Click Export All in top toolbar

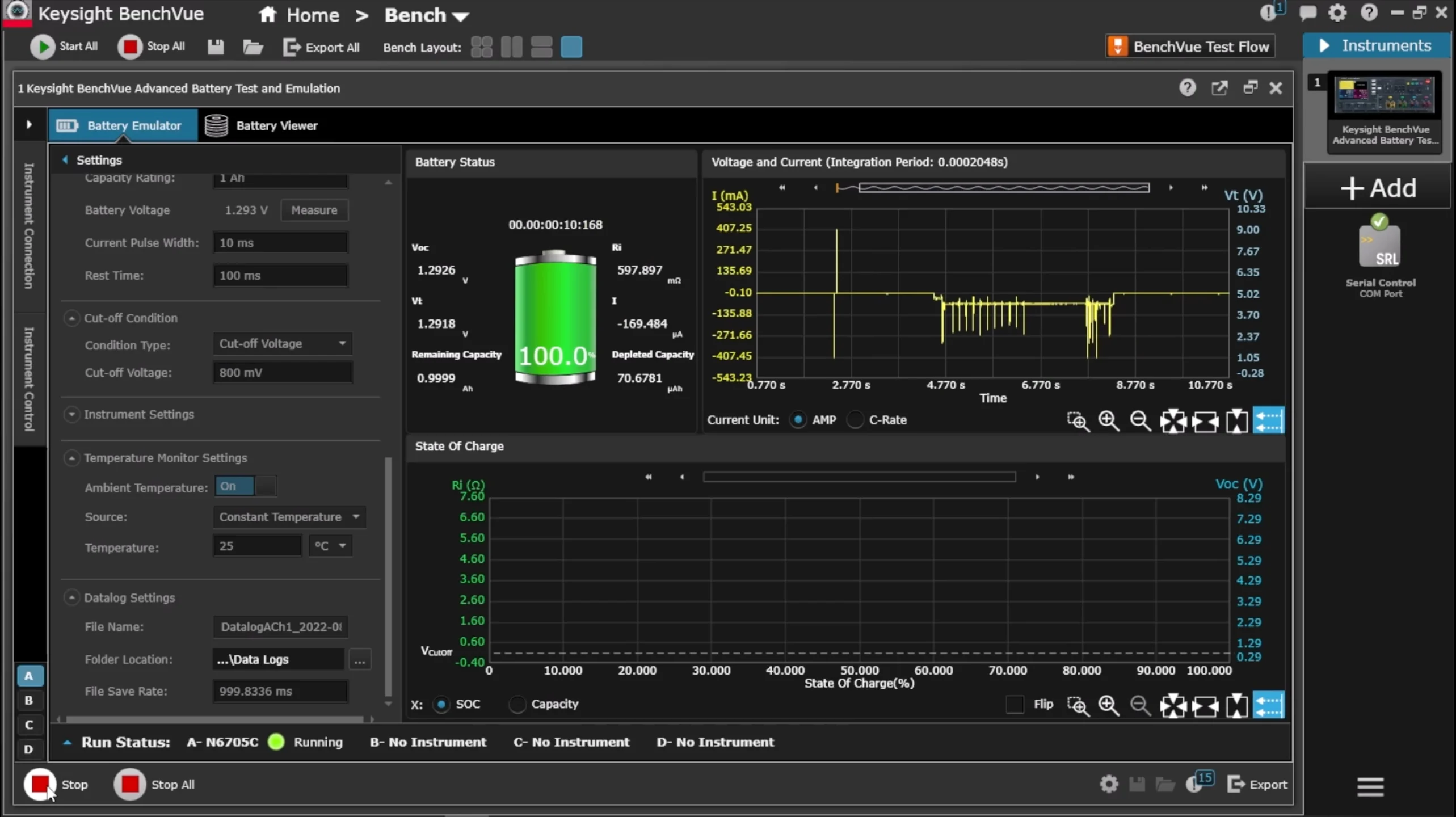coord(321,47)
